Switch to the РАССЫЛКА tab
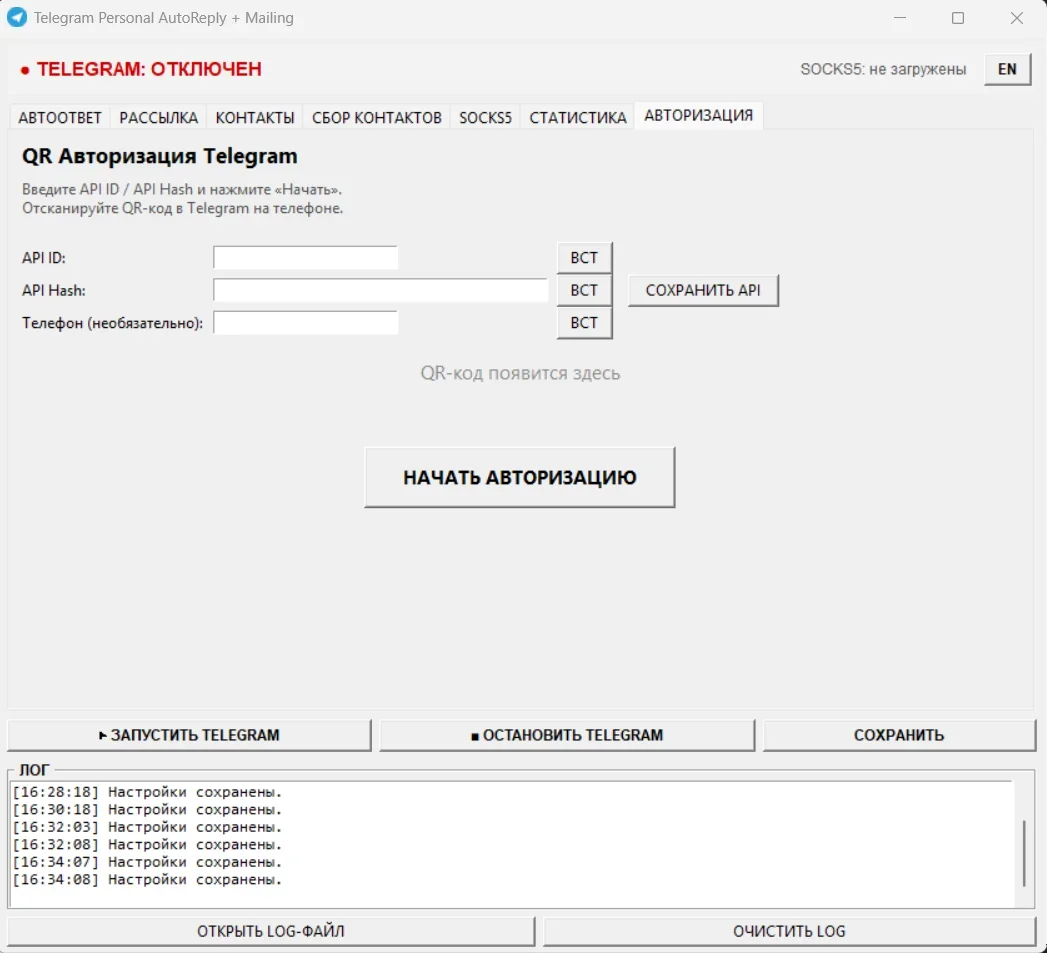This screenshot has width=1047, height=953. pos(158,118)
